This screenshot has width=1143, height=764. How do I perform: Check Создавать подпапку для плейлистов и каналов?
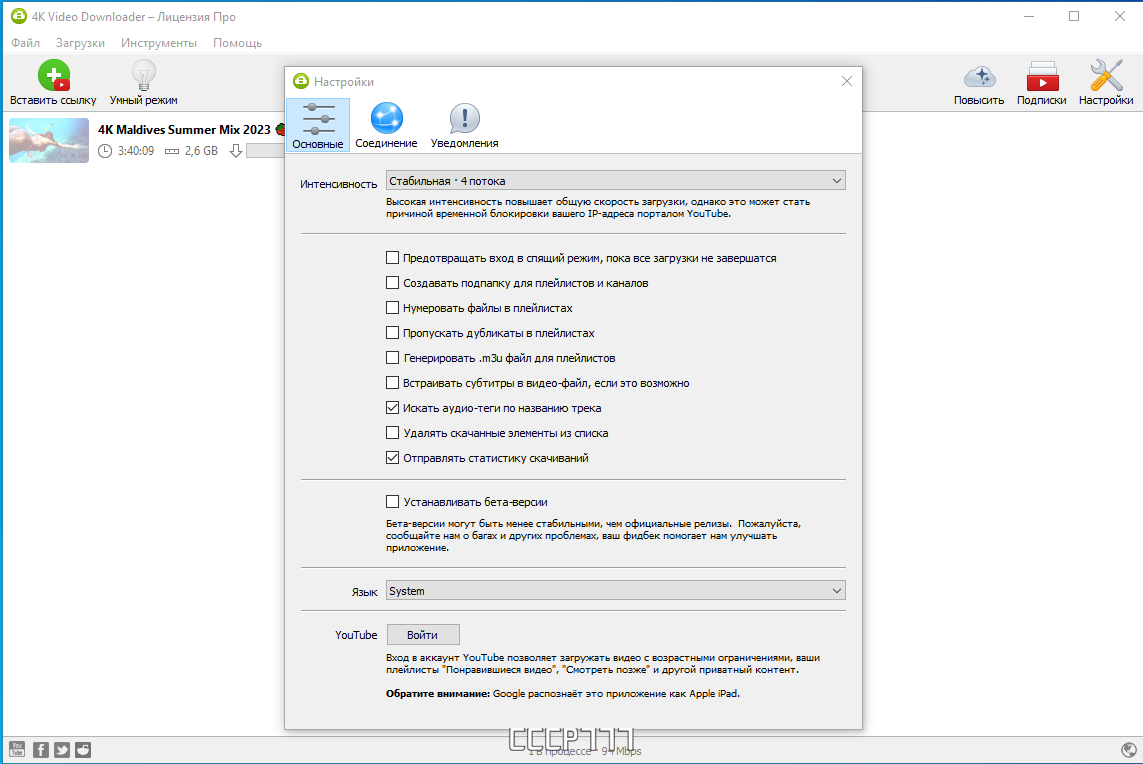pyautogui.click(x=392, y=282)
